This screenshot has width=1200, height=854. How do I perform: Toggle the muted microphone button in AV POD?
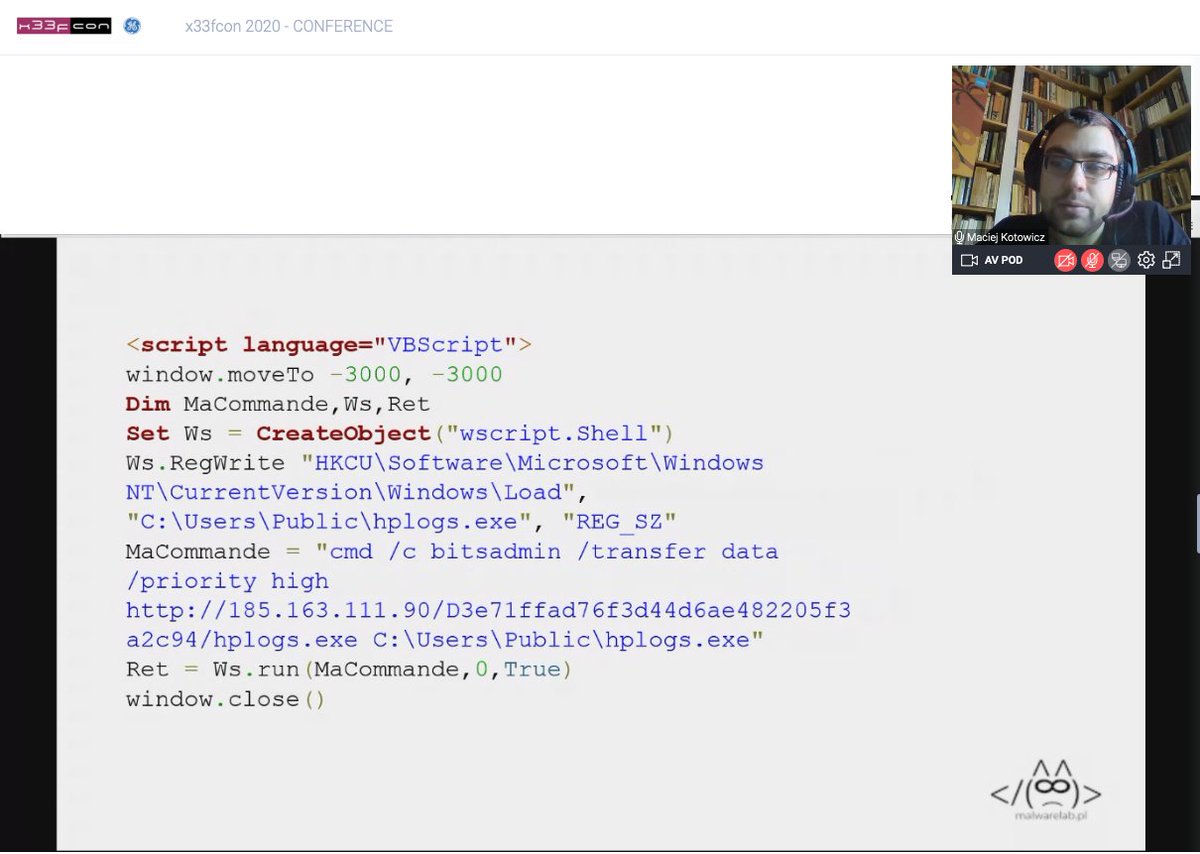pyautogui.click(x=1093, y=260)
